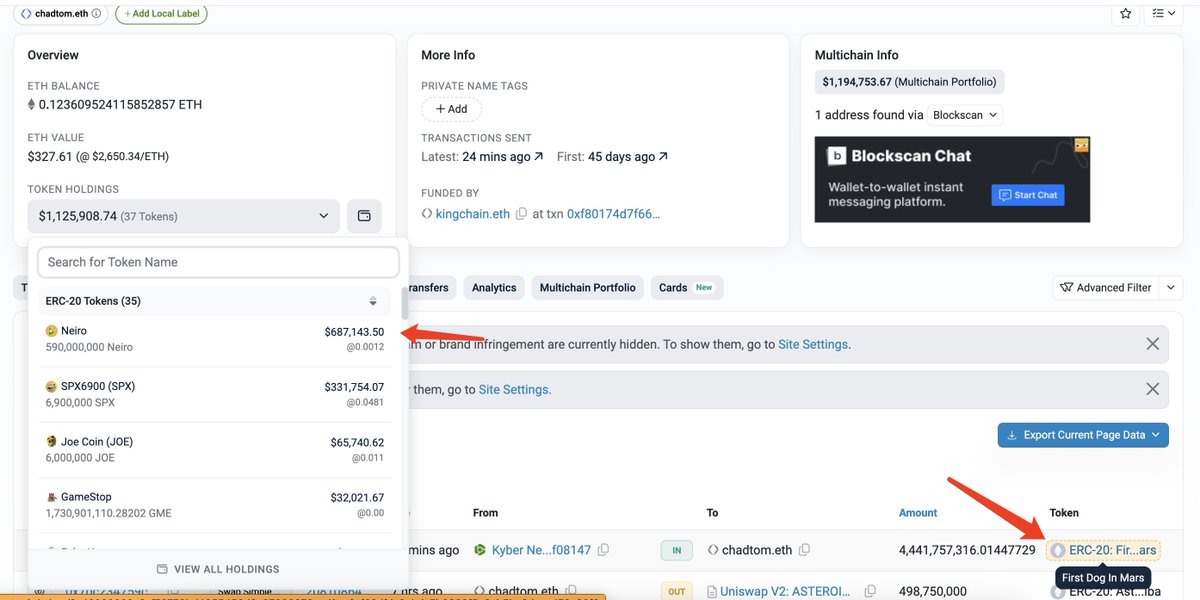Open the Advanced Filter button
The height and width of the screenshot is (600, 1200).
pos(1106,288)
